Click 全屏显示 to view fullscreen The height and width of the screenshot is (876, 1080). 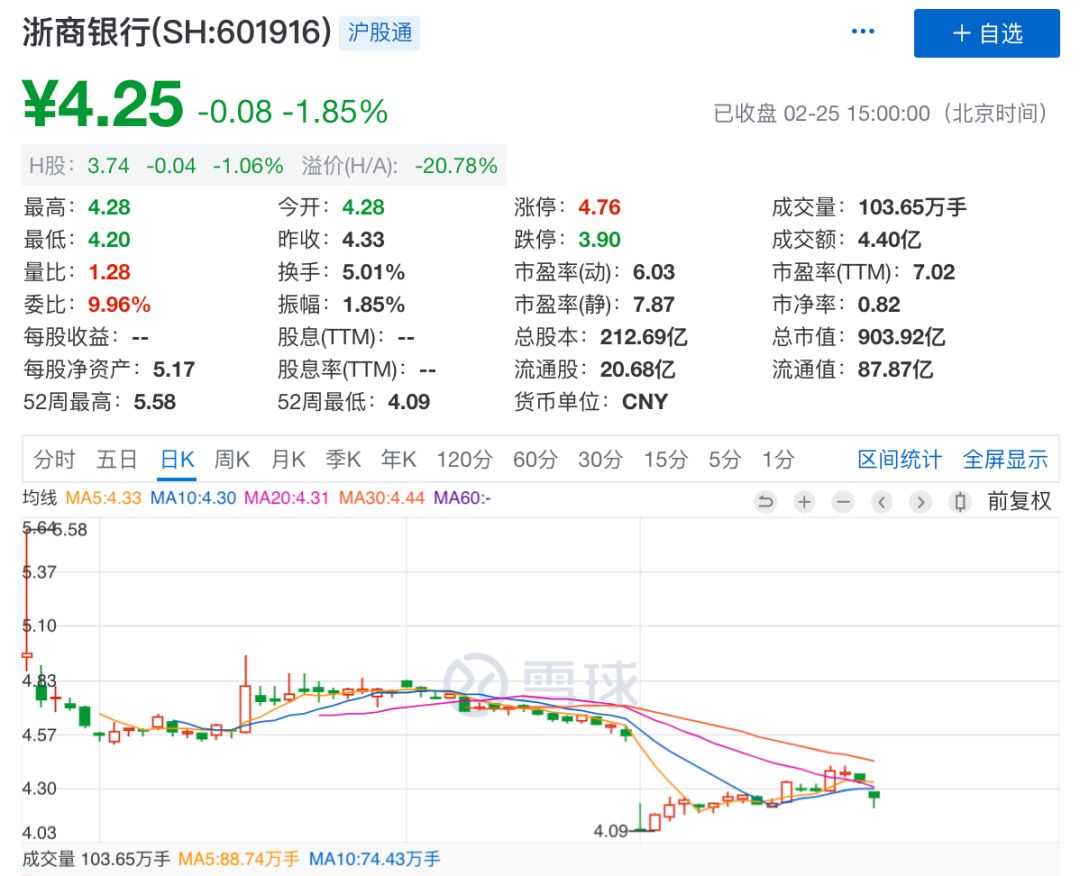click(1005, 459)
